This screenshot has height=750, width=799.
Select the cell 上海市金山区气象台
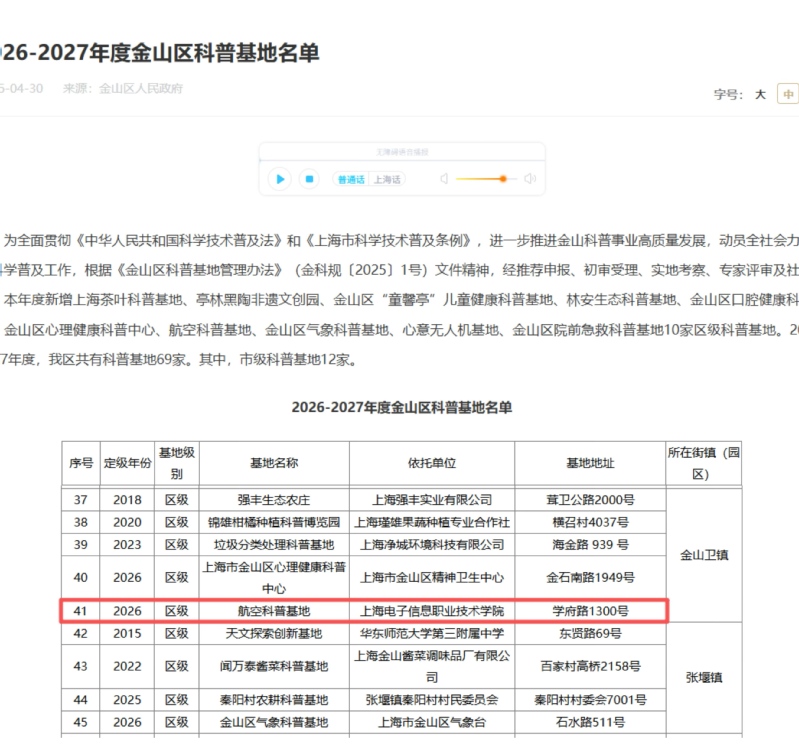pyautogui.click(x=432, y=722)
